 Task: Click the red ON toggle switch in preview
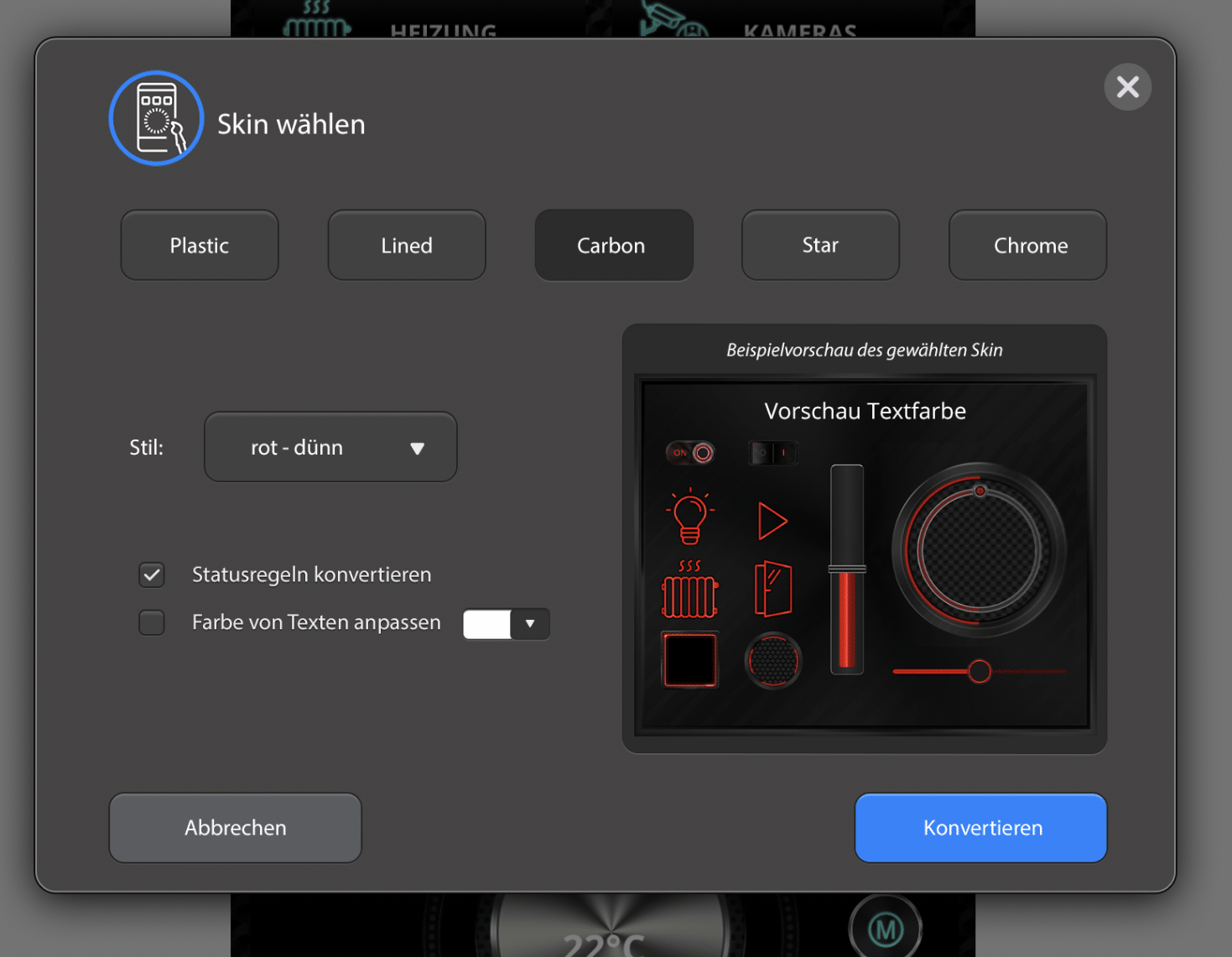[690, 453]
